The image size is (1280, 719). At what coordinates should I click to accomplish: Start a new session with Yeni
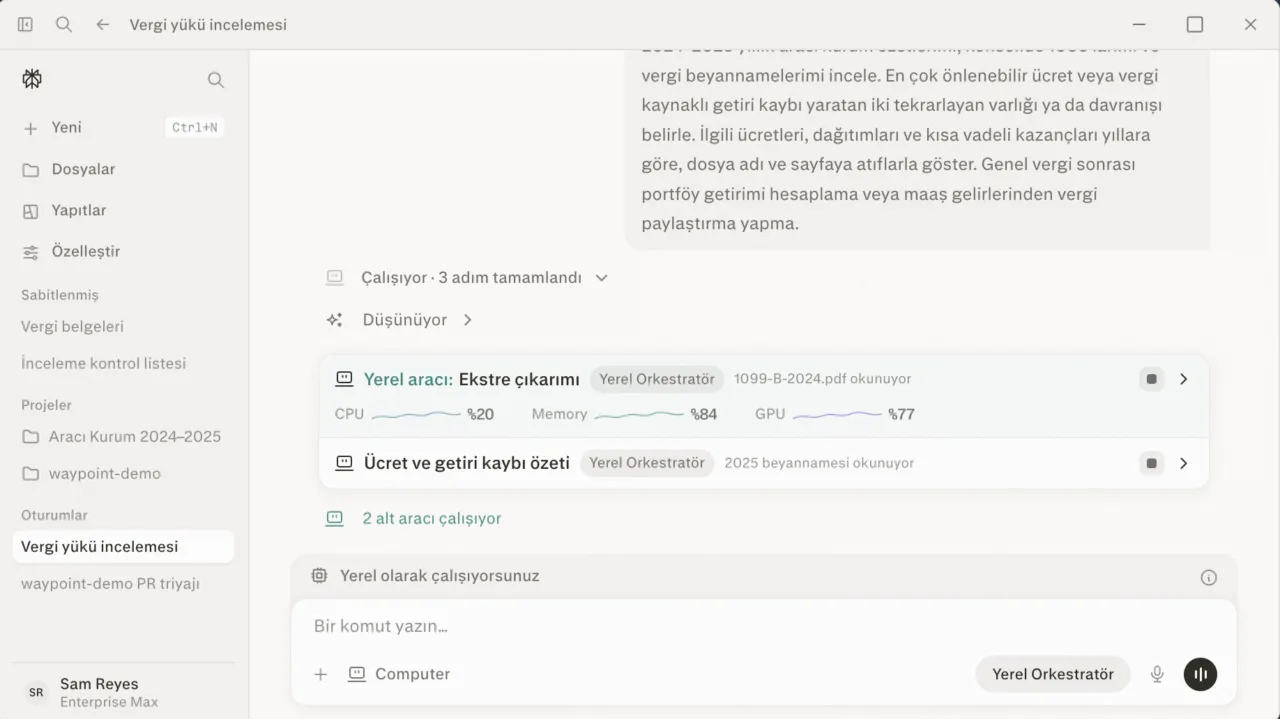coord(123,128)
